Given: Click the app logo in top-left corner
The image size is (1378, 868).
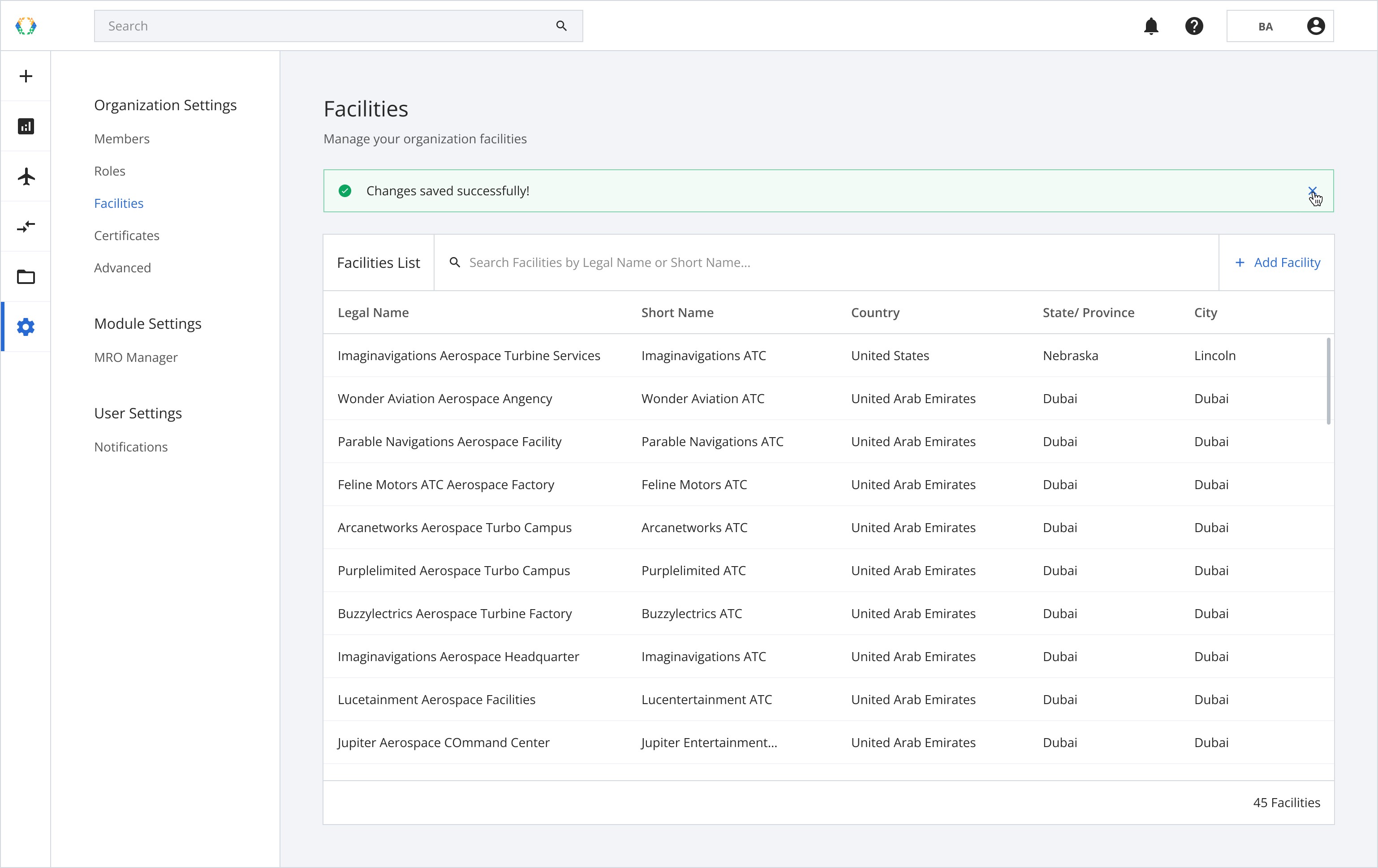Looking at the screenshot, I should pyautogui.click(x=26, y=26).
